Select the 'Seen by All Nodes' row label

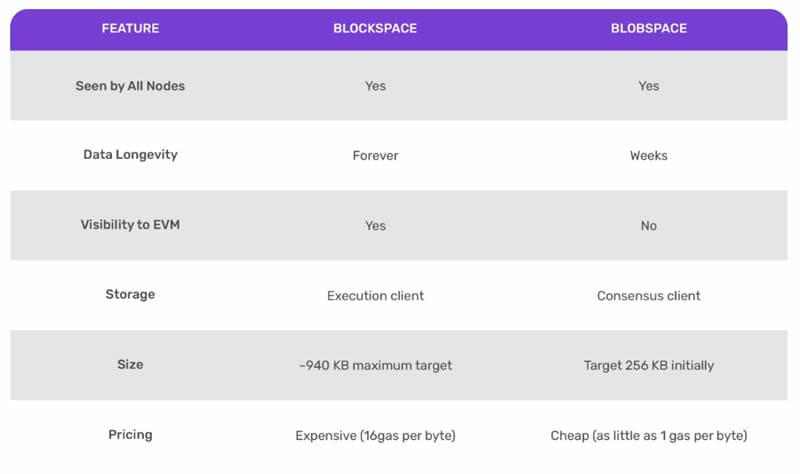pyautogui.click(x=130, y=86)
